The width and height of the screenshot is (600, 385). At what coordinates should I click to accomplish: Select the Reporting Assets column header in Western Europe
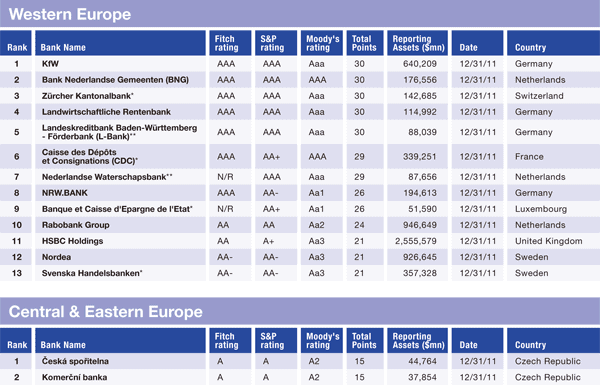click(x=417, y=43)
